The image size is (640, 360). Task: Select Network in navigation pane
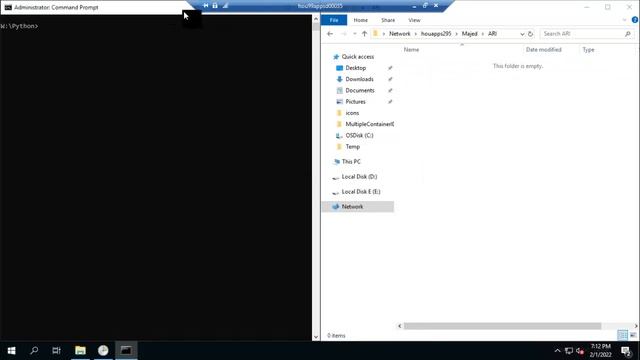tap(352, 207)
